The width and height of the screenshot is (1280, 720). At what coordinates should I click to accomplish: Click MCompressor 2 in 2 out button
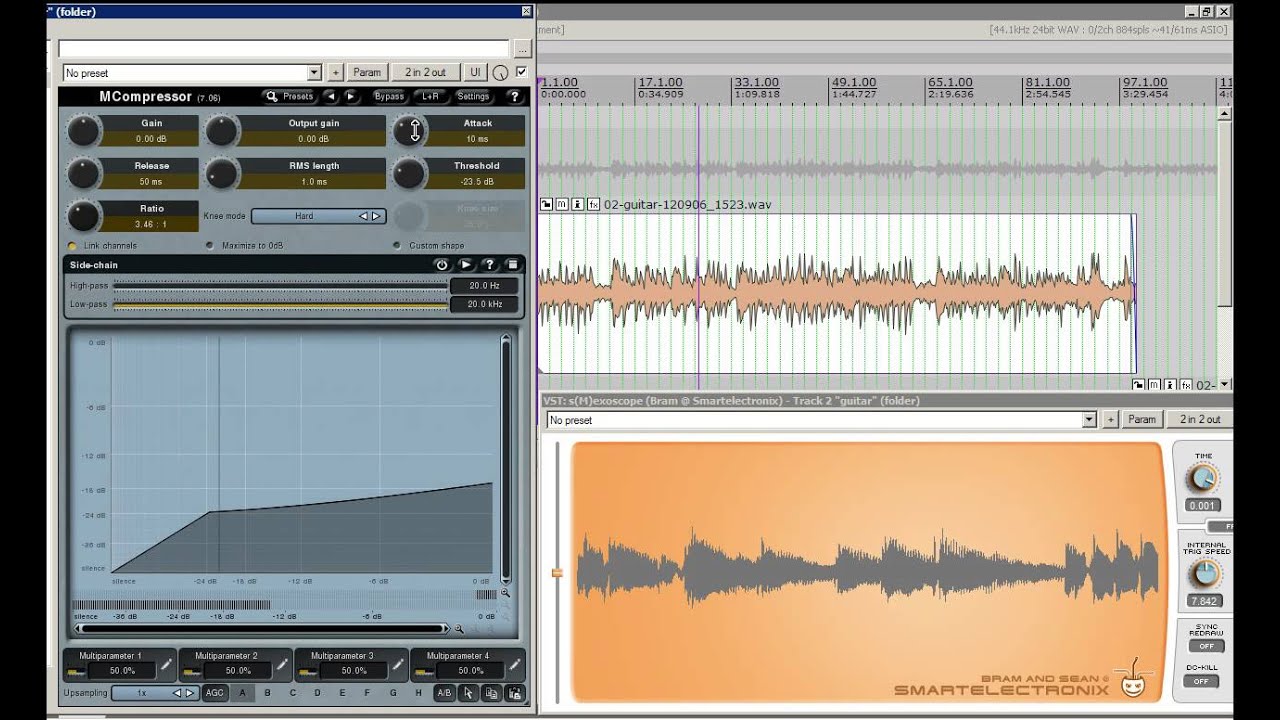(426, 73)
